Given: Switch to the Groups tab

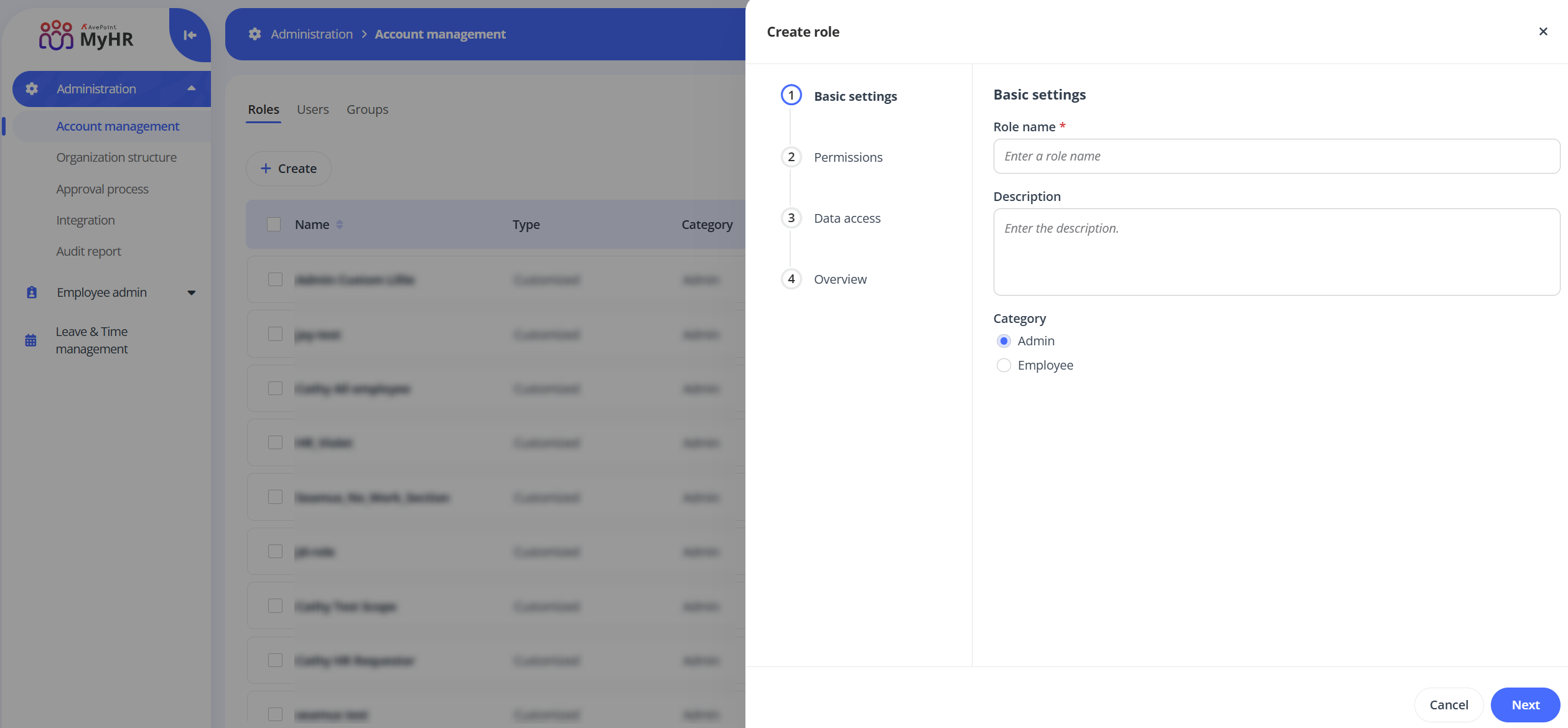Looking at the screenshot, I should [x=367, y=110].
